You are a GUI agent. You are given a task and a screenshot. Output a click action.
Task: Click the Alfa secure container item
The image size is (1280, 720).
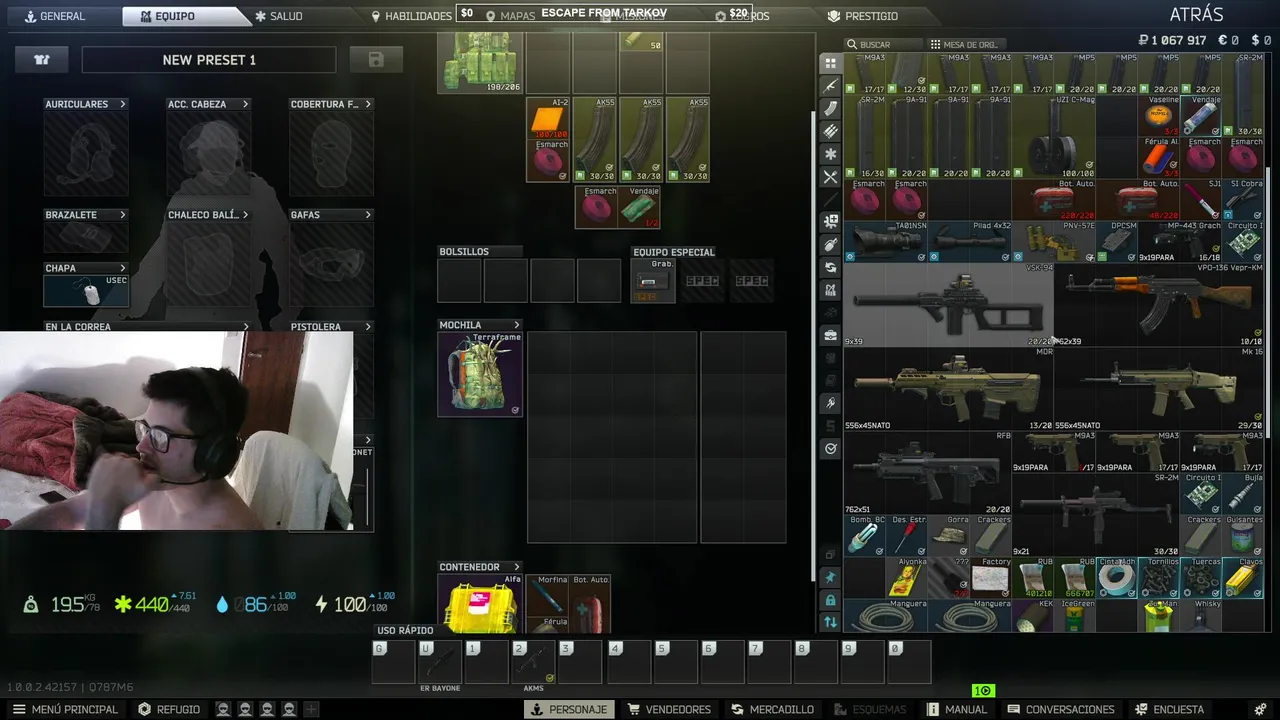(480, 603)
